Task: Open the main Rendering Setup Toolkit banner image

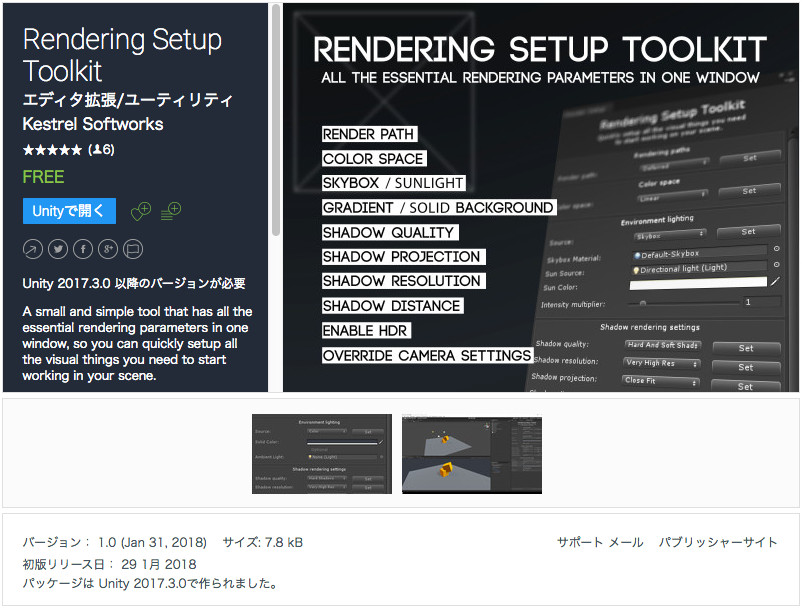Action: (x=540, y=197)
